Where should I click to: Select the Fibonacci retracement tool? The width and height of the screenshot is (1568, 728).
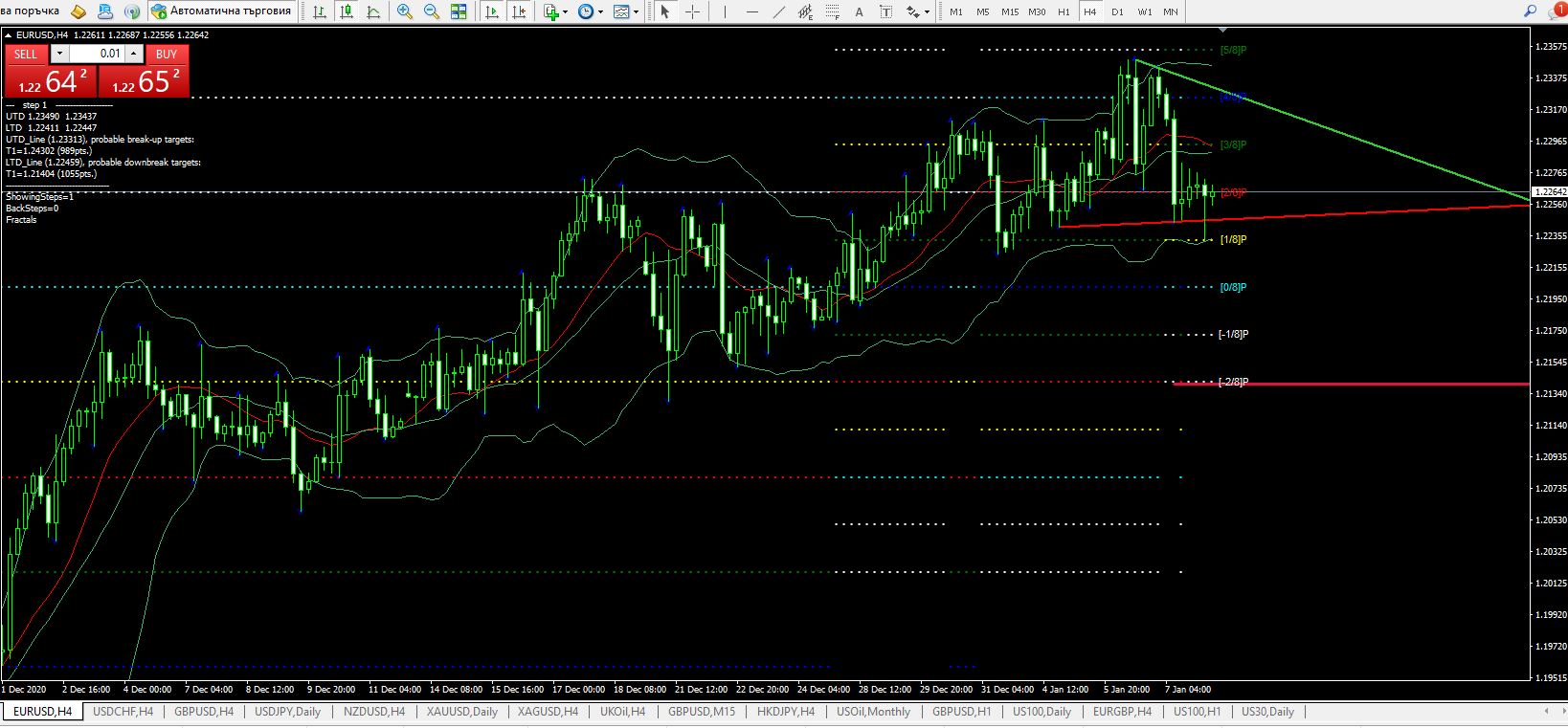832,11
